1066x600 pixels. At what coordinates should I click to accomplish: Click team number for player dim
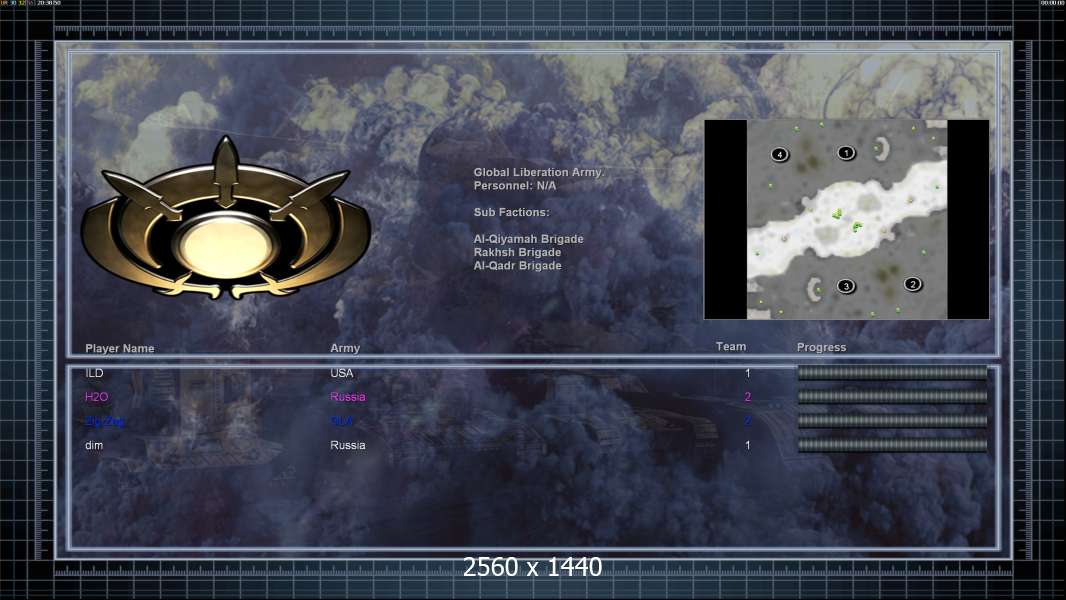(747, 445)
